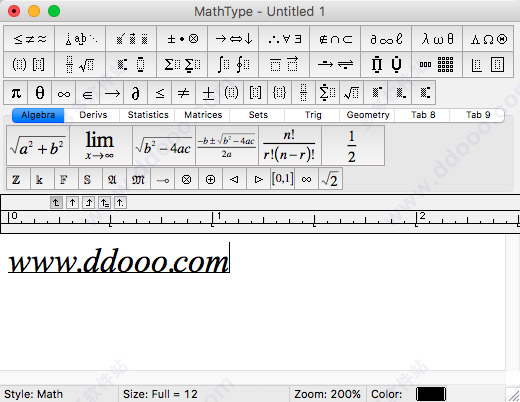Screen dimensions: 520x402
Task: Switch to the Geometry tab
Action: [368, 115]
